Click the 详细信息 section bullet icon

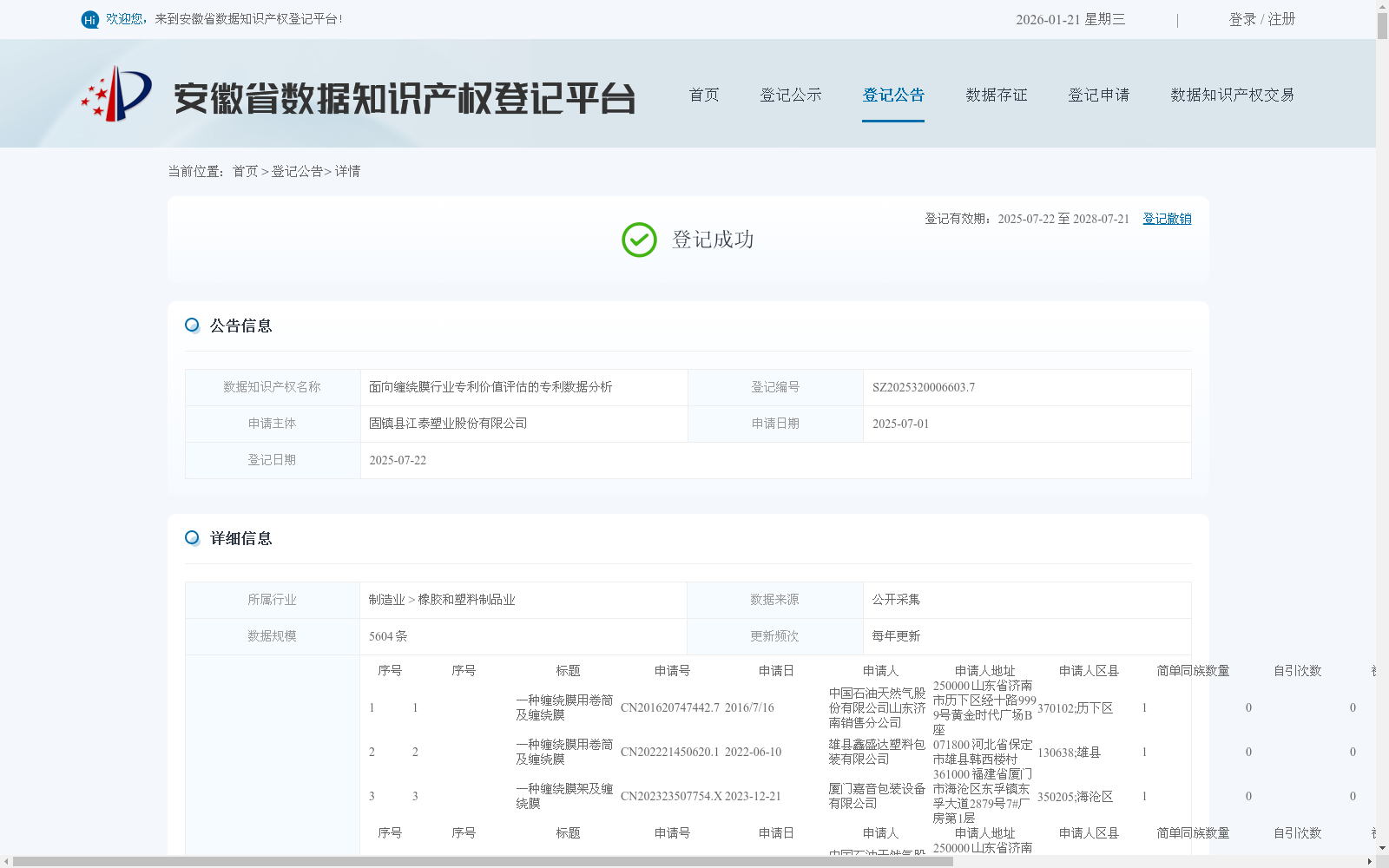tap(192, 537)
